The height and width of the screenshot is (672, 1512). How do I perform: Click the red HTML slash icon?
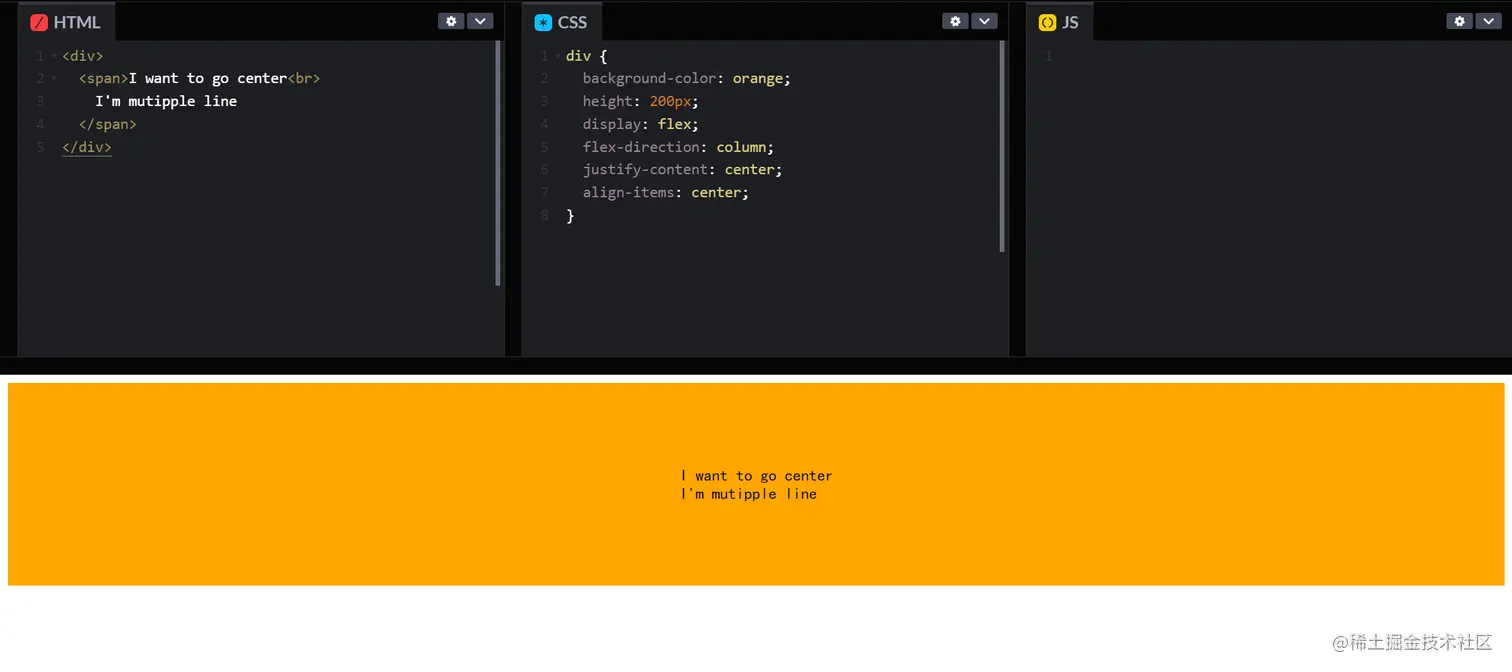tap(39, 22)
